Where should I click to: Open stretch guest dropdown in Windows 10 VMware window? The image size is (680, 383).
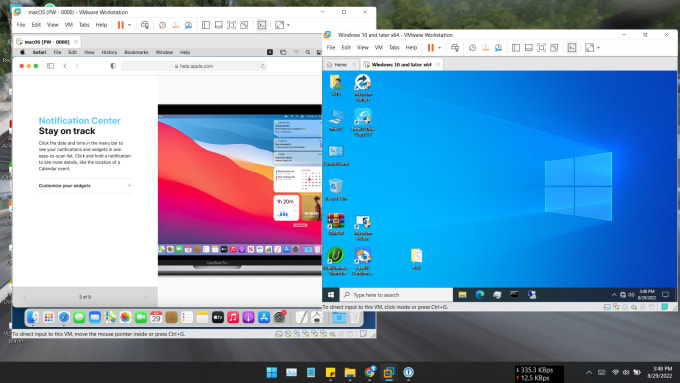[598, 48]
